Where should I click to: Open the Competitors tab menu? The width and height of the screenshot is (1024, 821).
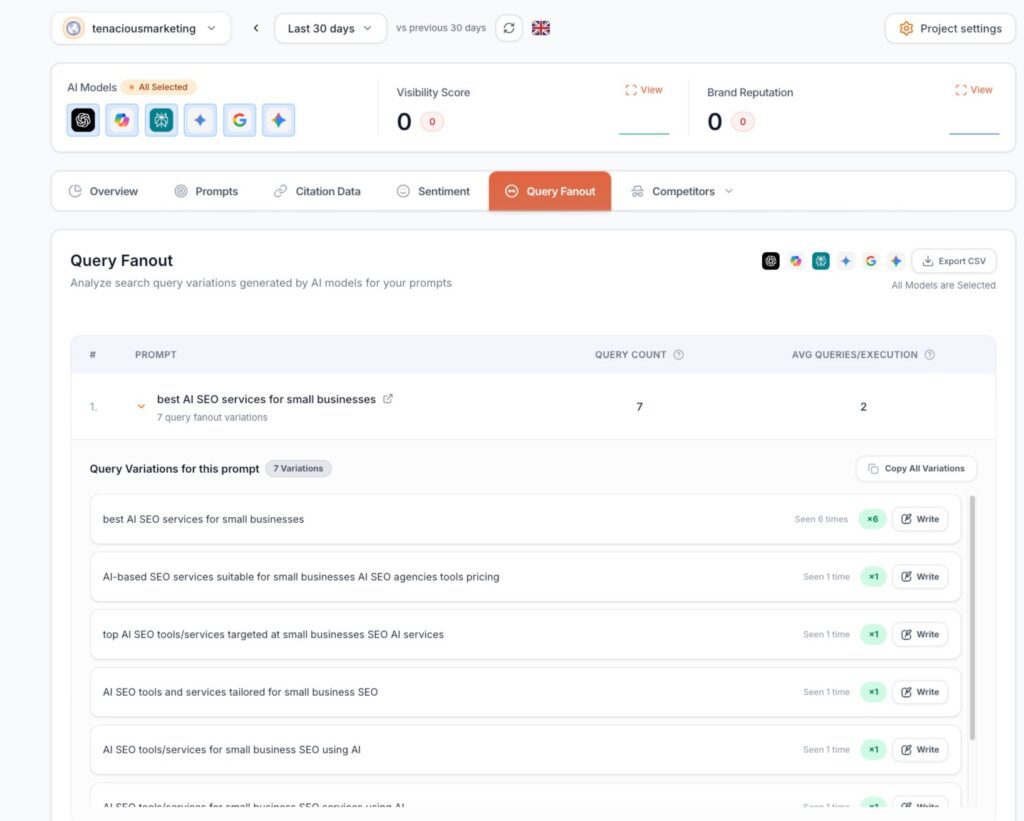[x=681, y=191]
